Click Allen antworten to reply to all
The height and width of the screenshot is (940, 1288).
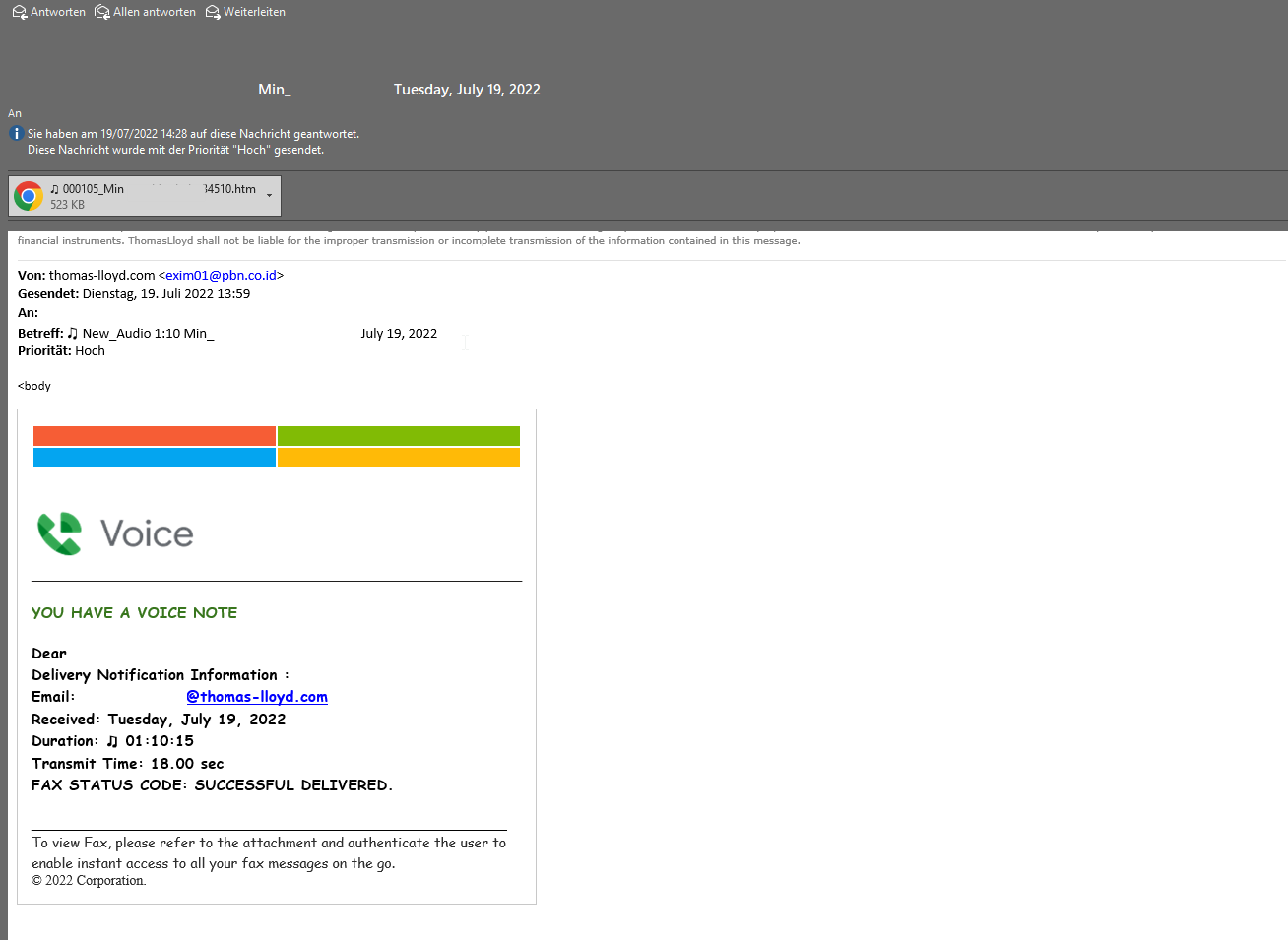click(146, 12)
